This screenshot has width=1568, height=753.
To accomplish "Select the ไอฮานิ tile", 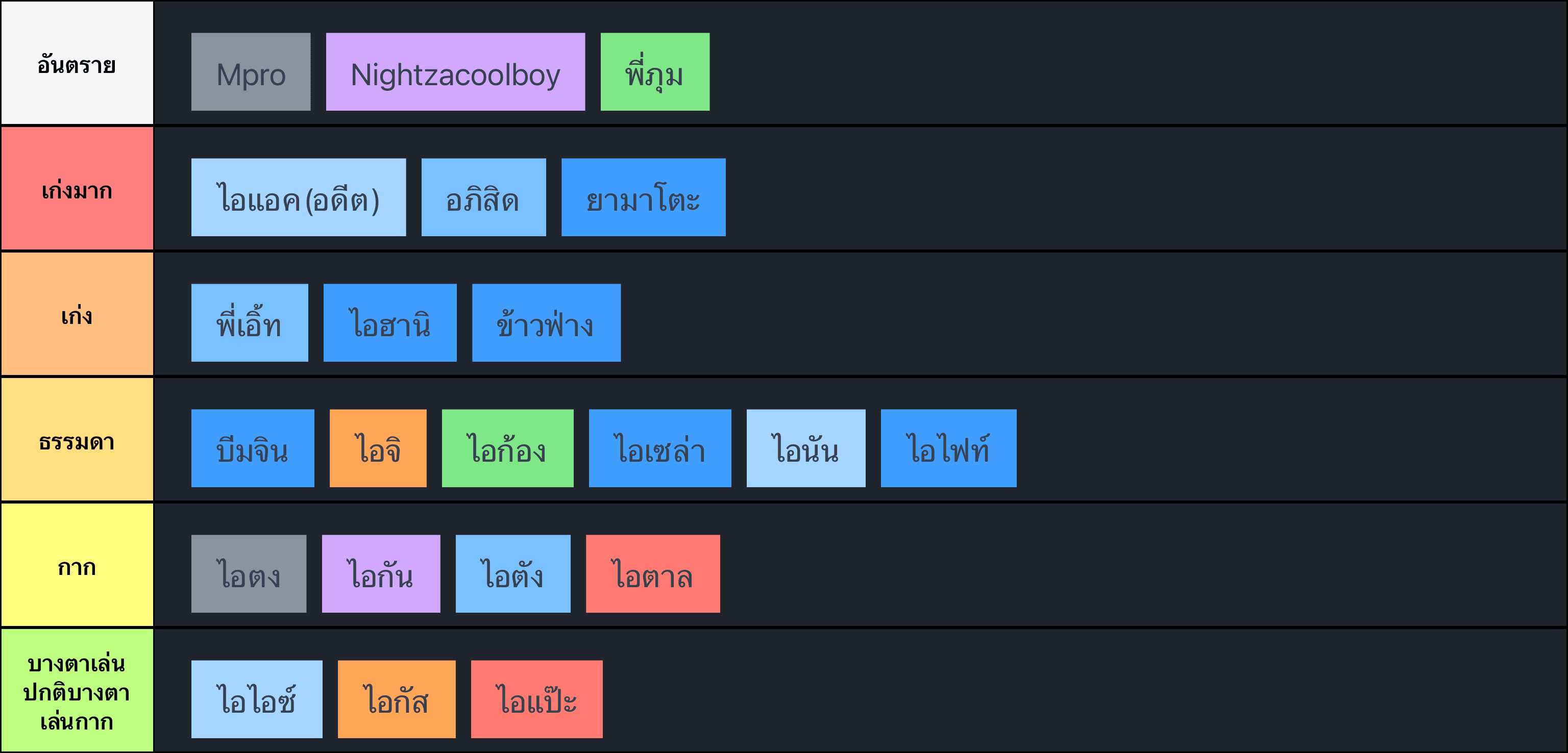I will [389, 323].
